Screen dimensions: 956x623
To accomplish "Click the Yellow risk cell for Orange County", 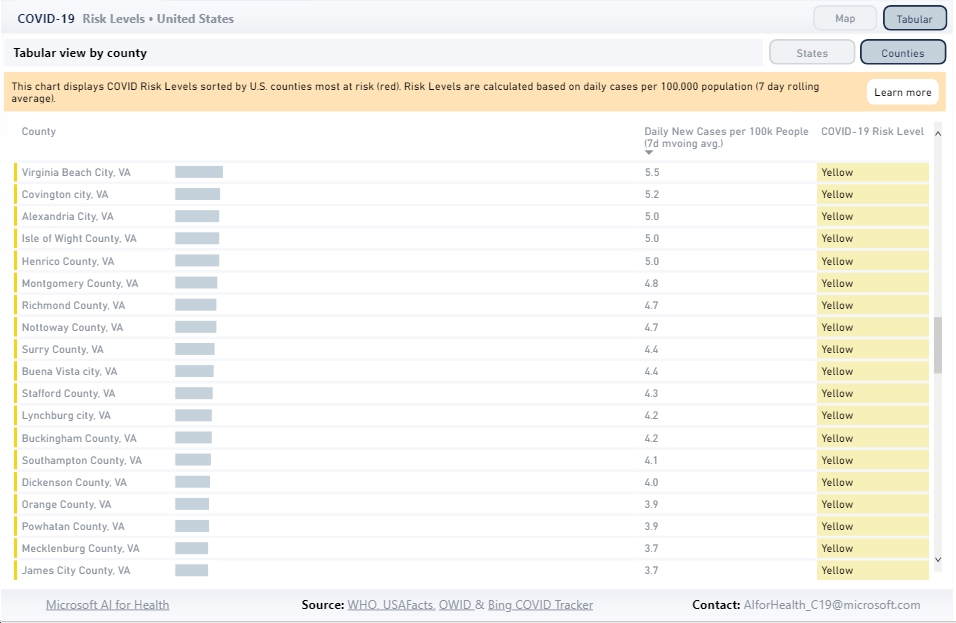I will coord(872,504).
